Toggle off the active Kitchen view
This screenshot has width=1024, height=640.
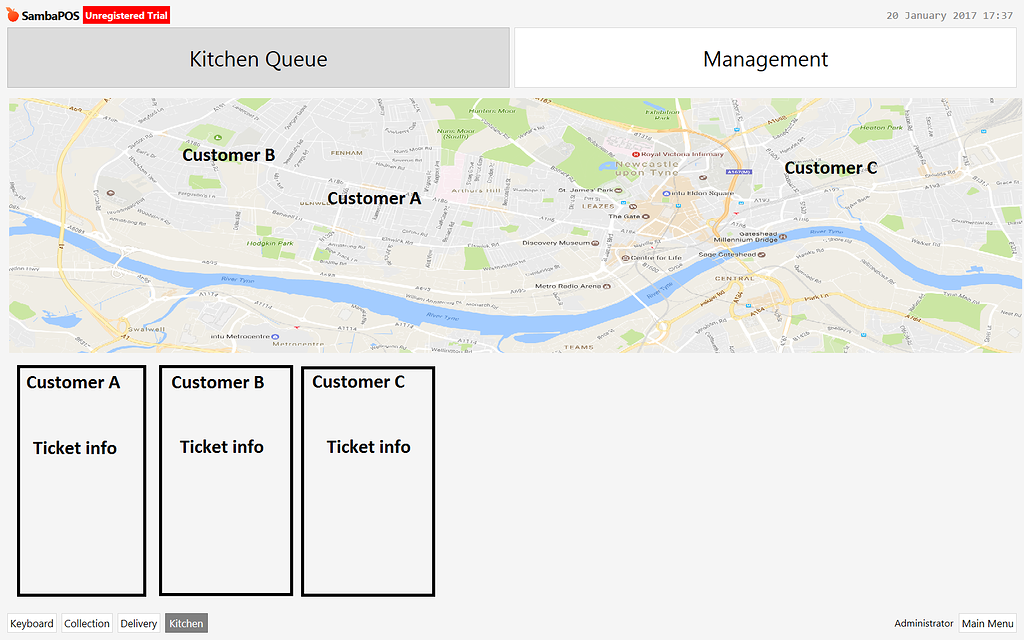click(x=185, y=622)
